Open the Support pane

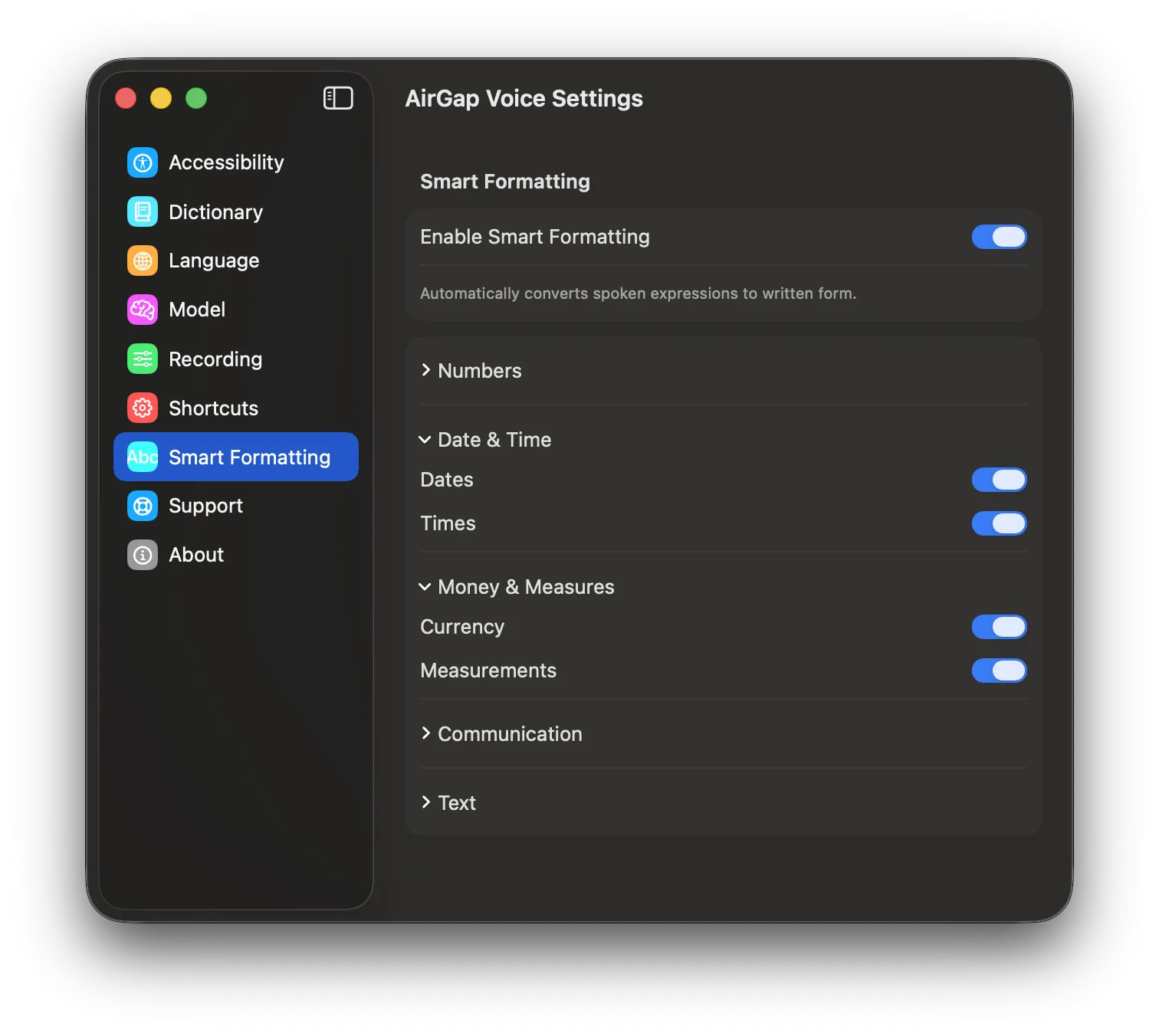click(236, 506)
